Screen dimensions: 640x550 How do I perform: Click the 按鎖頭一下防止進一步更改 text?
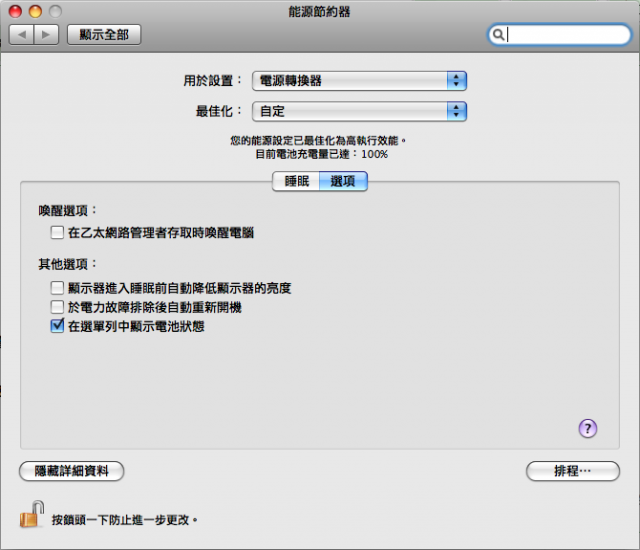click(124, 520)
